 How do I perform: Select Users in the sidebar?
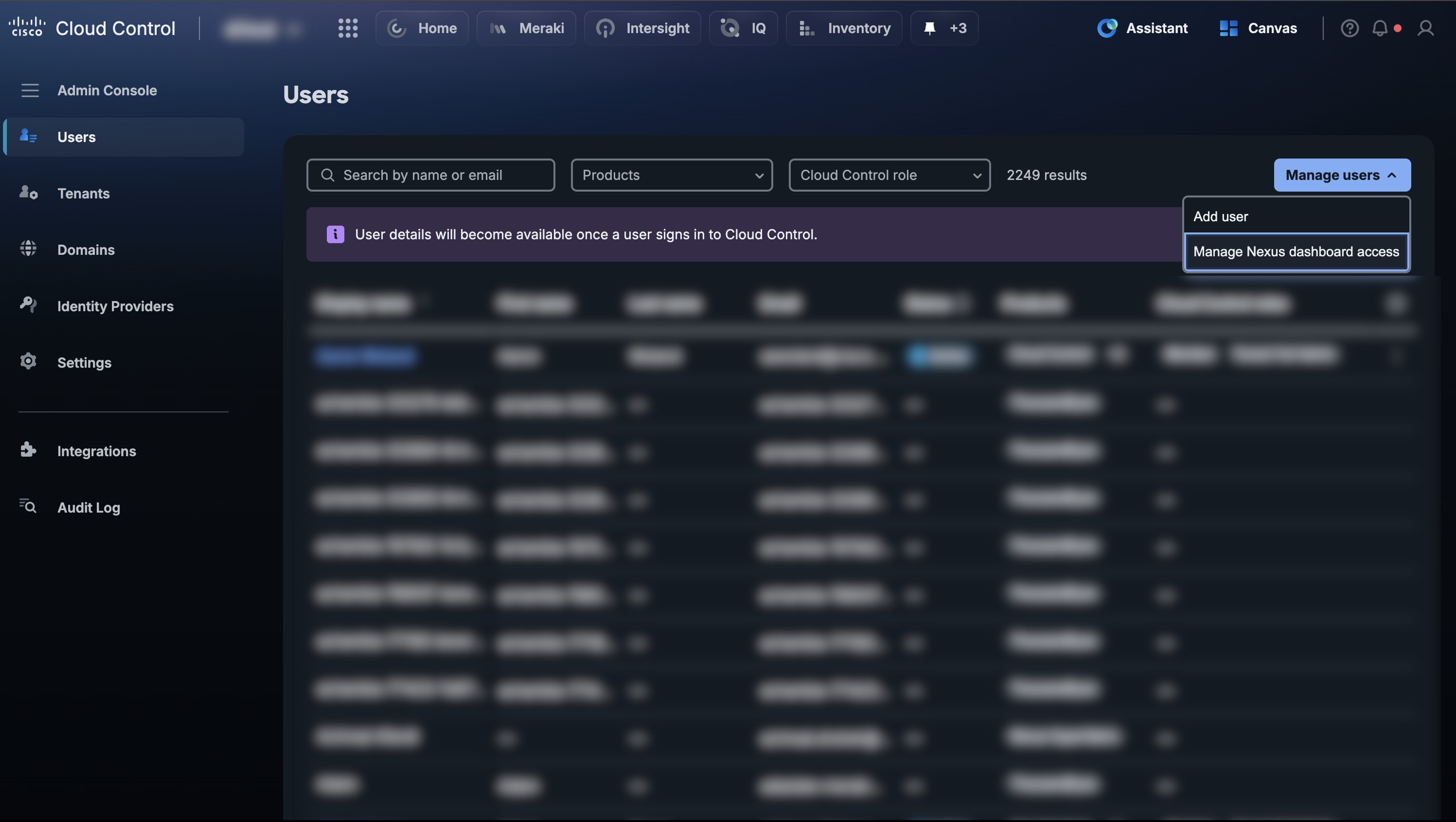(x=124, y=137)
